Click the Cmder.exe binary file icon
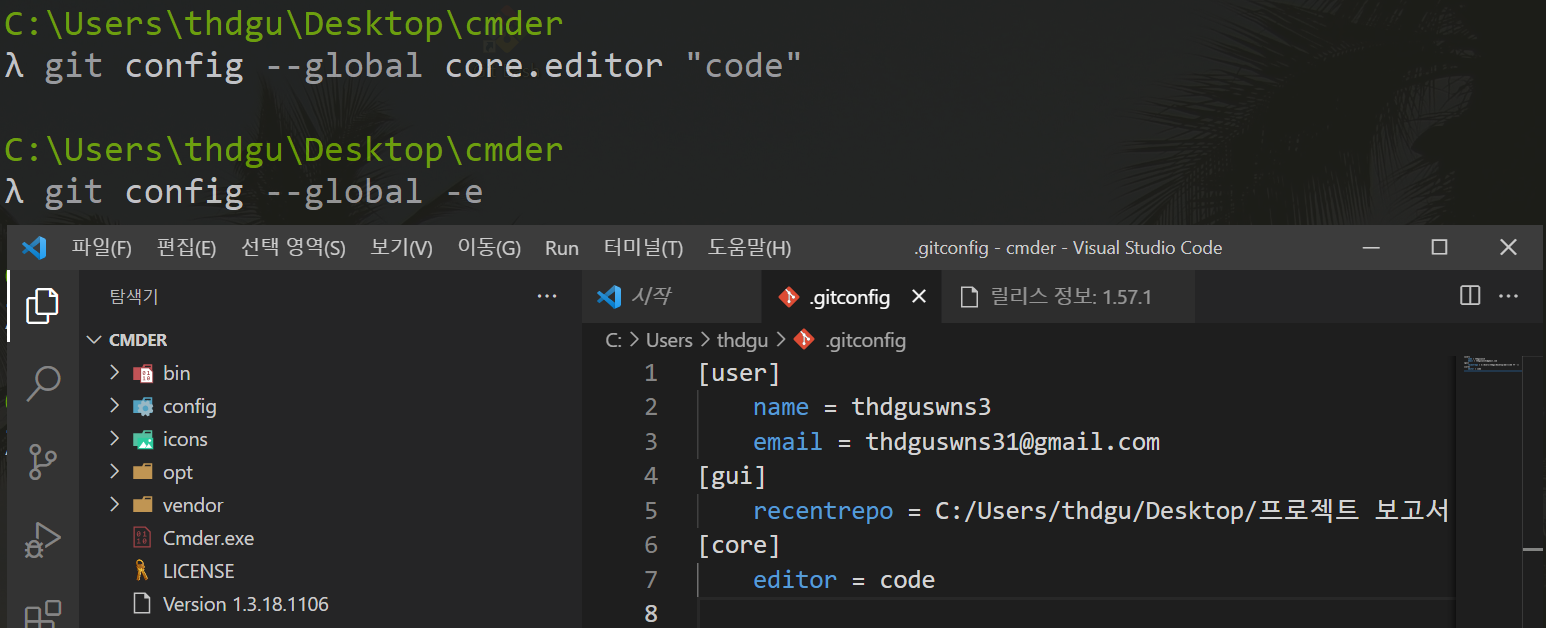The height and width of the screenshot is (628, 1546). 143,538
